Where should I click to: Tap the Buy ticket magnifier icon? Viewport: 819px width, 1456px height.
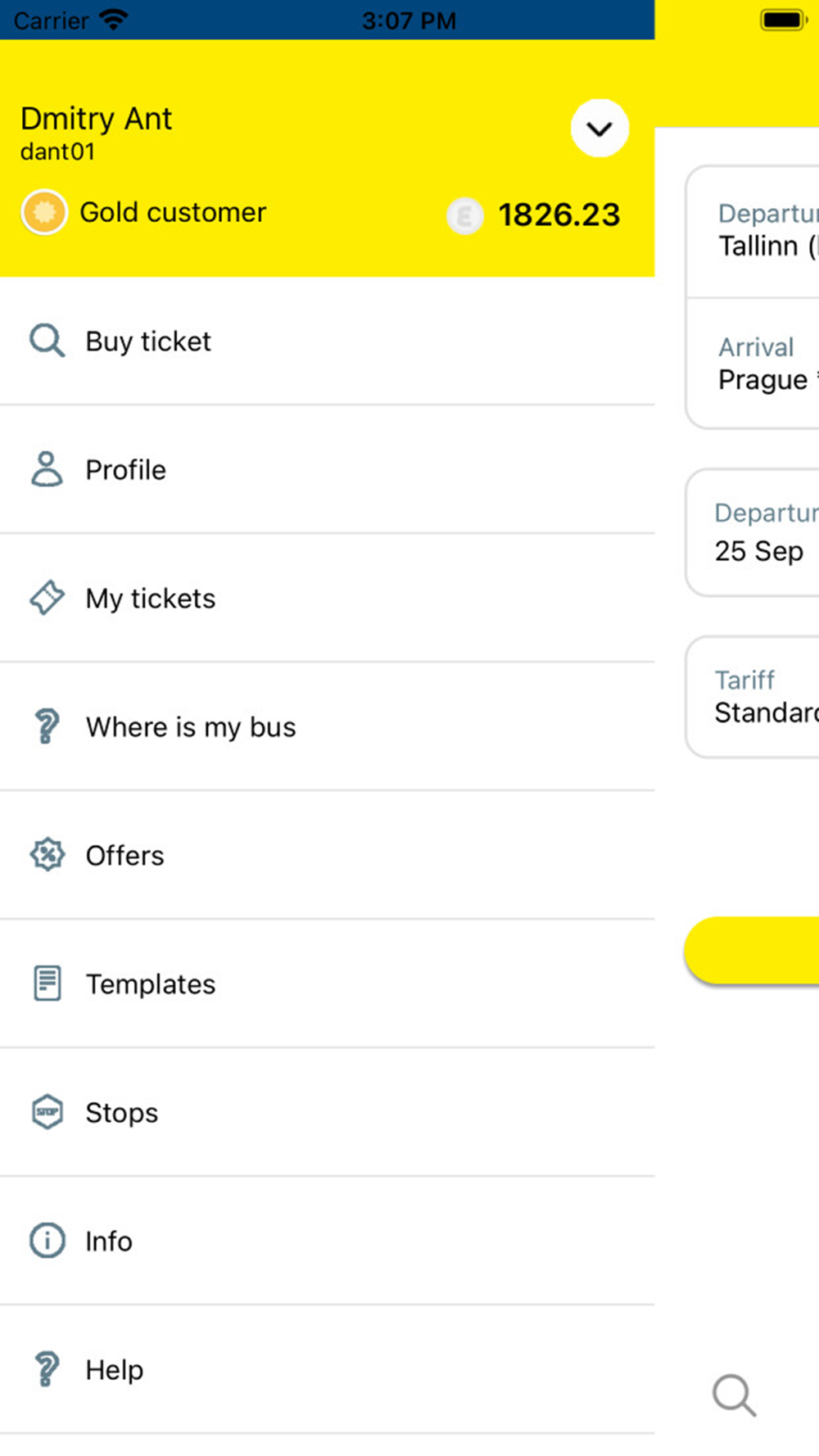point(47,341)
